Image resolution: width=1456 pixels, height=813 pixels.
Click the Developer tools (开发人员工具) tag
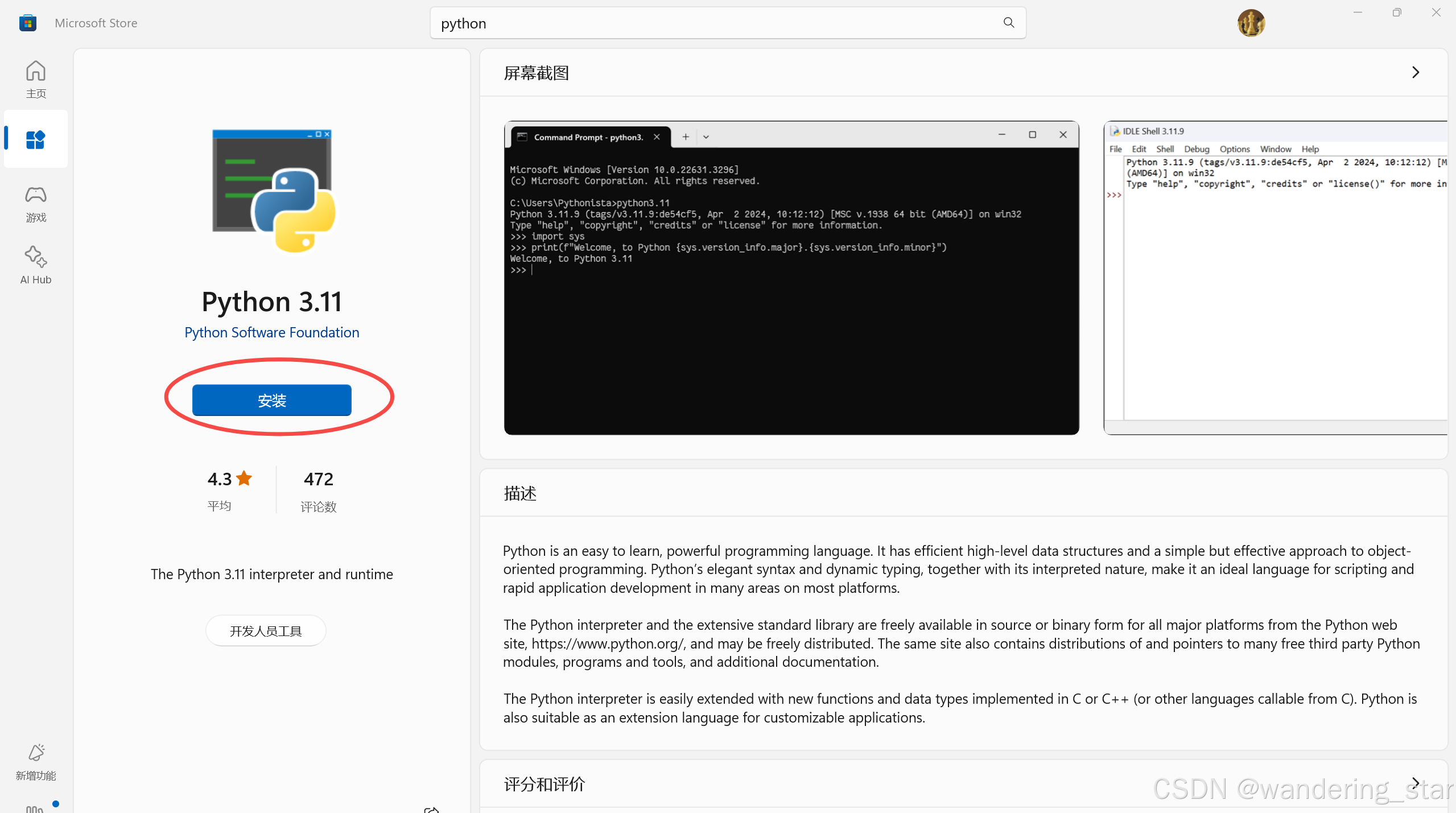[265, 630]
